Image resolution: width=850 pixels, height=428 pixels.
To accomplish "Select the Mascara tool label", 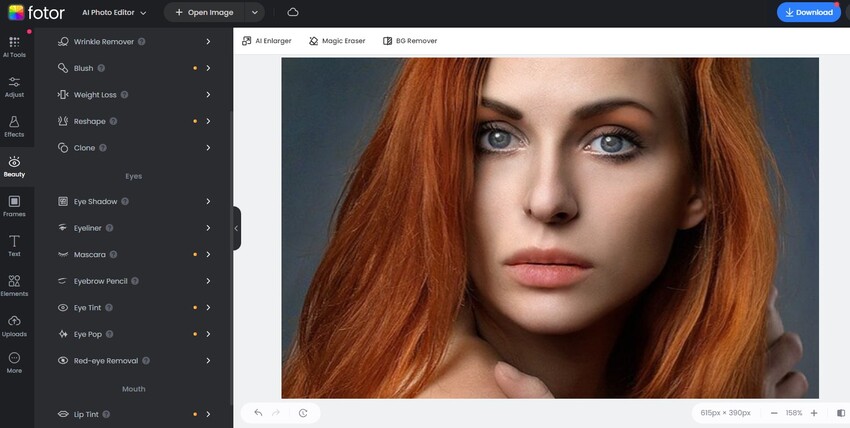I will [x=89, y=255].
